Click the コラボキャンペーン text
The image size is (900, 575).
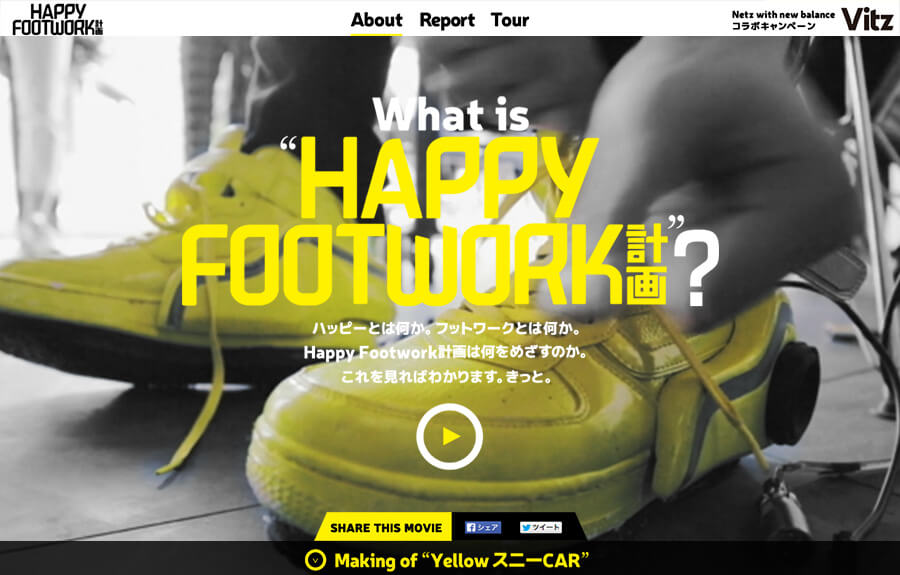pos(773,26)
